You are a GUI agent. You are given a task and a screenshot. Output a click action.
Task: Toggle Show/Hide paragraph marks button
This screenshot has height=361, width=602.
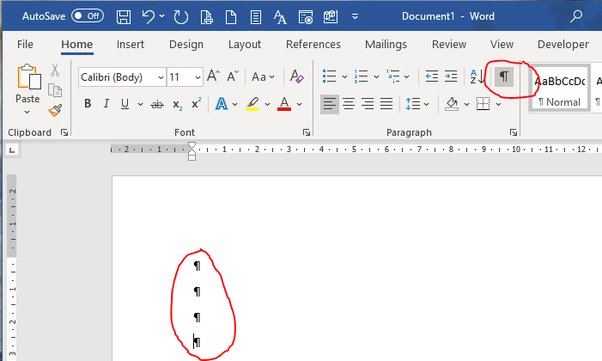(504, 76)
